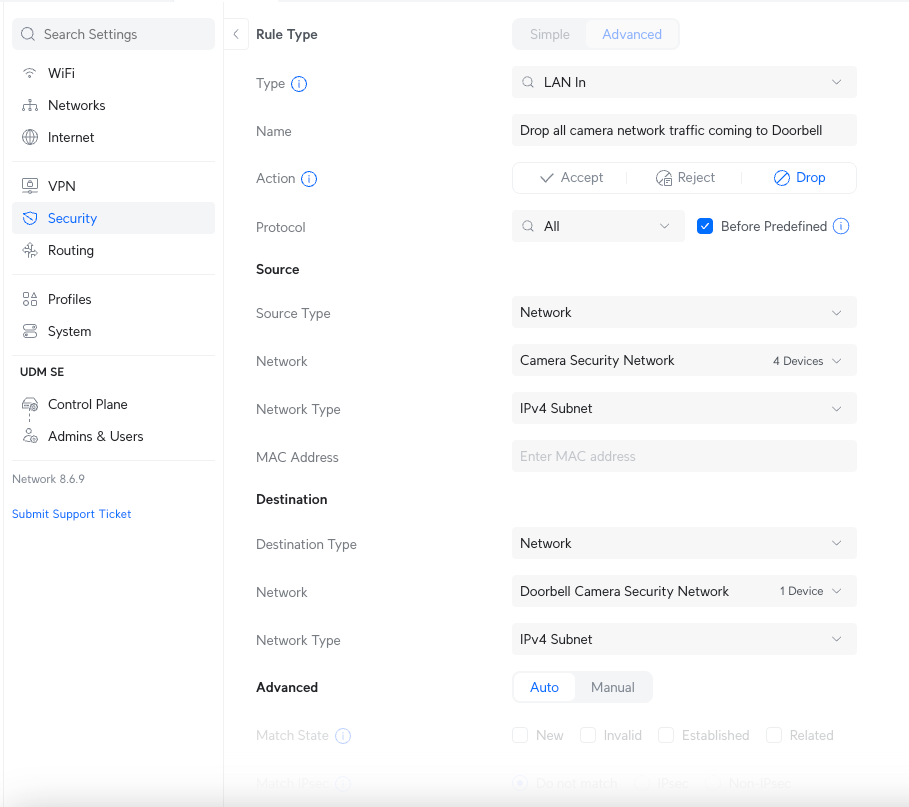This screenshot has height=807, width=909.
Task: Click the Submit Support Ticket link
Action: 71,514
